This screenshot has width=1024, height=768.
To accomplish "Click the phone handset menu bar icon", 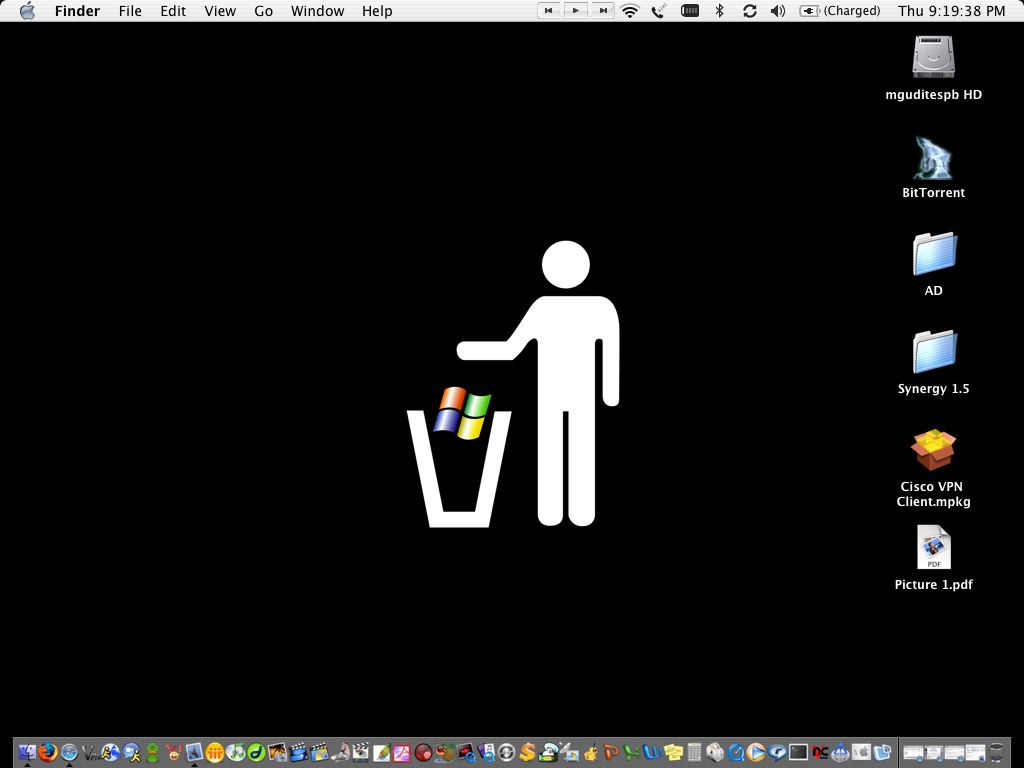I will [658, 10].
